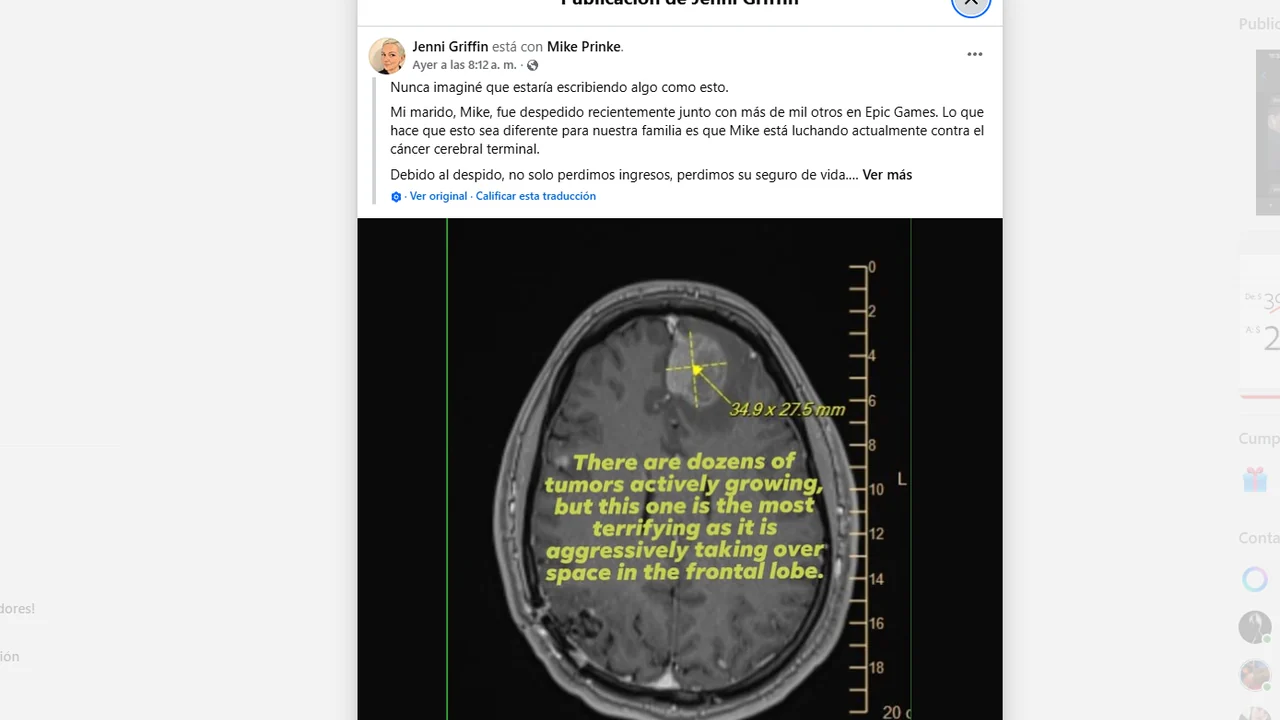
Task: Click 'Calificar esta traducción' link
Action: tap(535, 197)
